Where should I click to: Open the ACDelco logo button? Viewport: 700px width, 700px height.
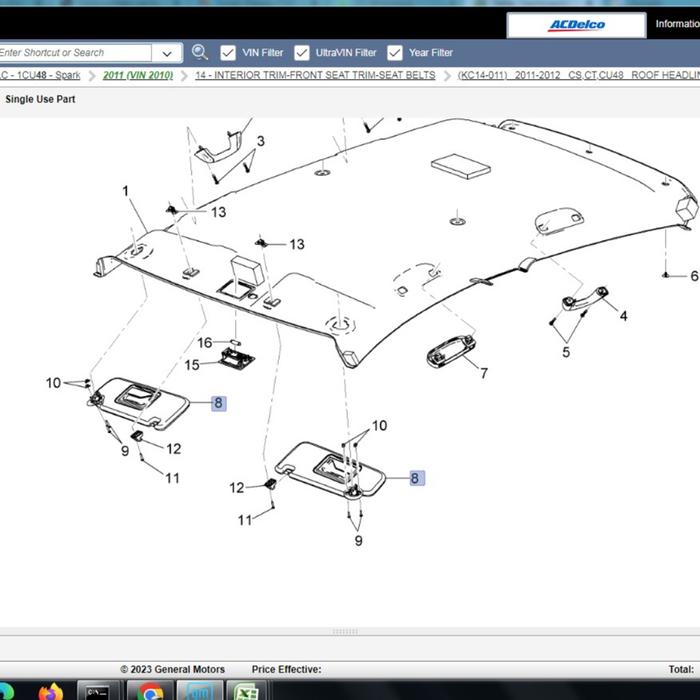click(576, 25)
